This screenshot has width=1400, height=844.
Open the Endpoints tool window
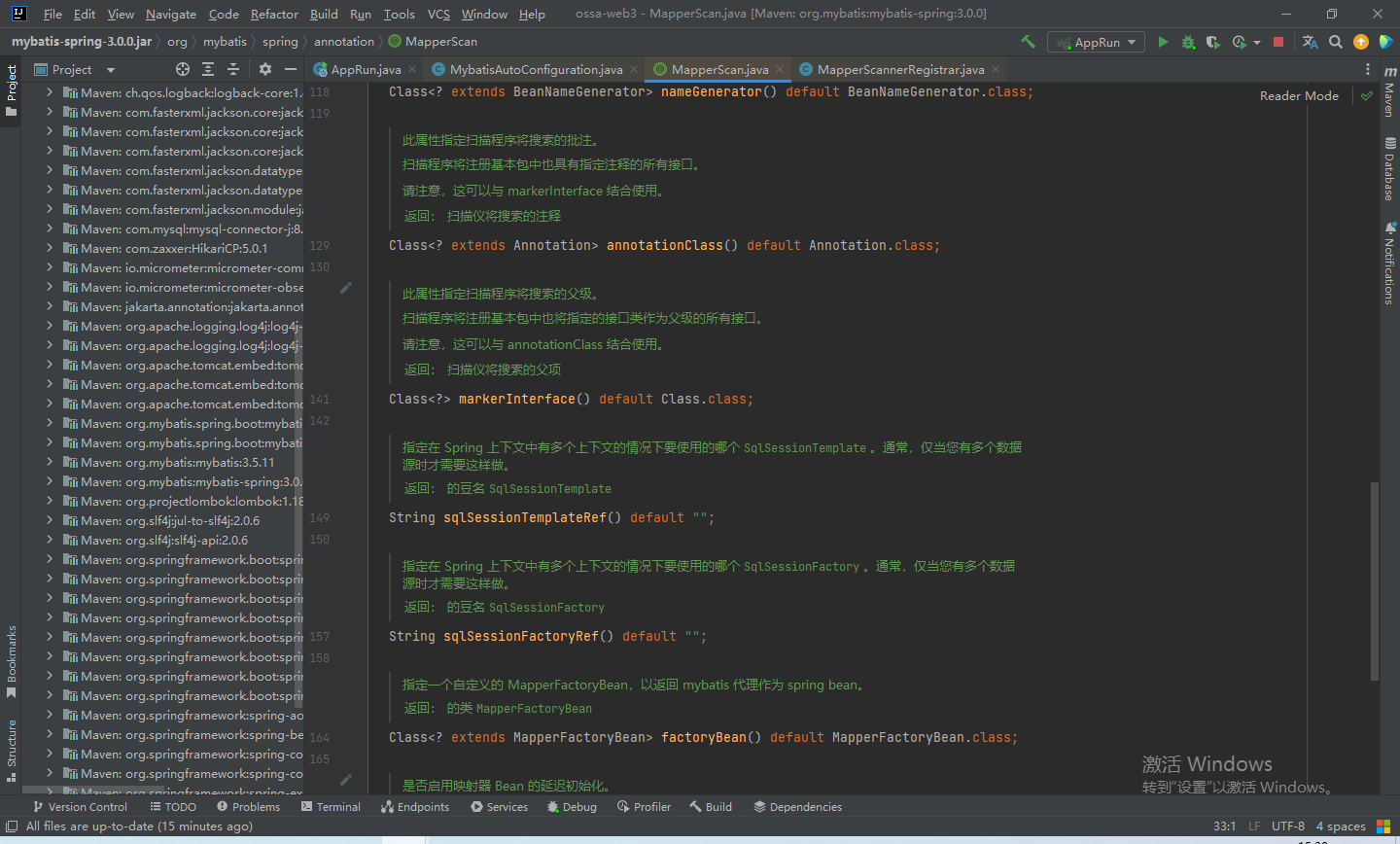pos(415,807)
